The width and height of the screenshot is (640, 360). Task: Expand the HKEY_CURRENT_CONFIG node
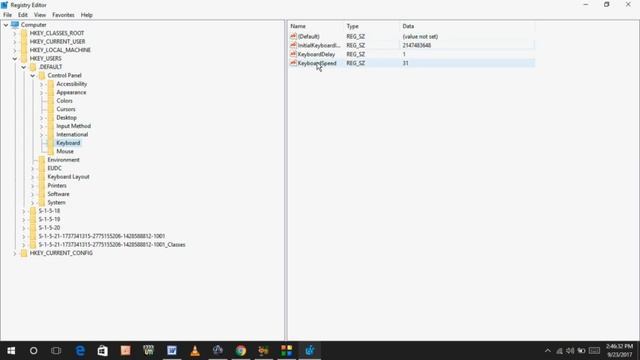[15, 253]
